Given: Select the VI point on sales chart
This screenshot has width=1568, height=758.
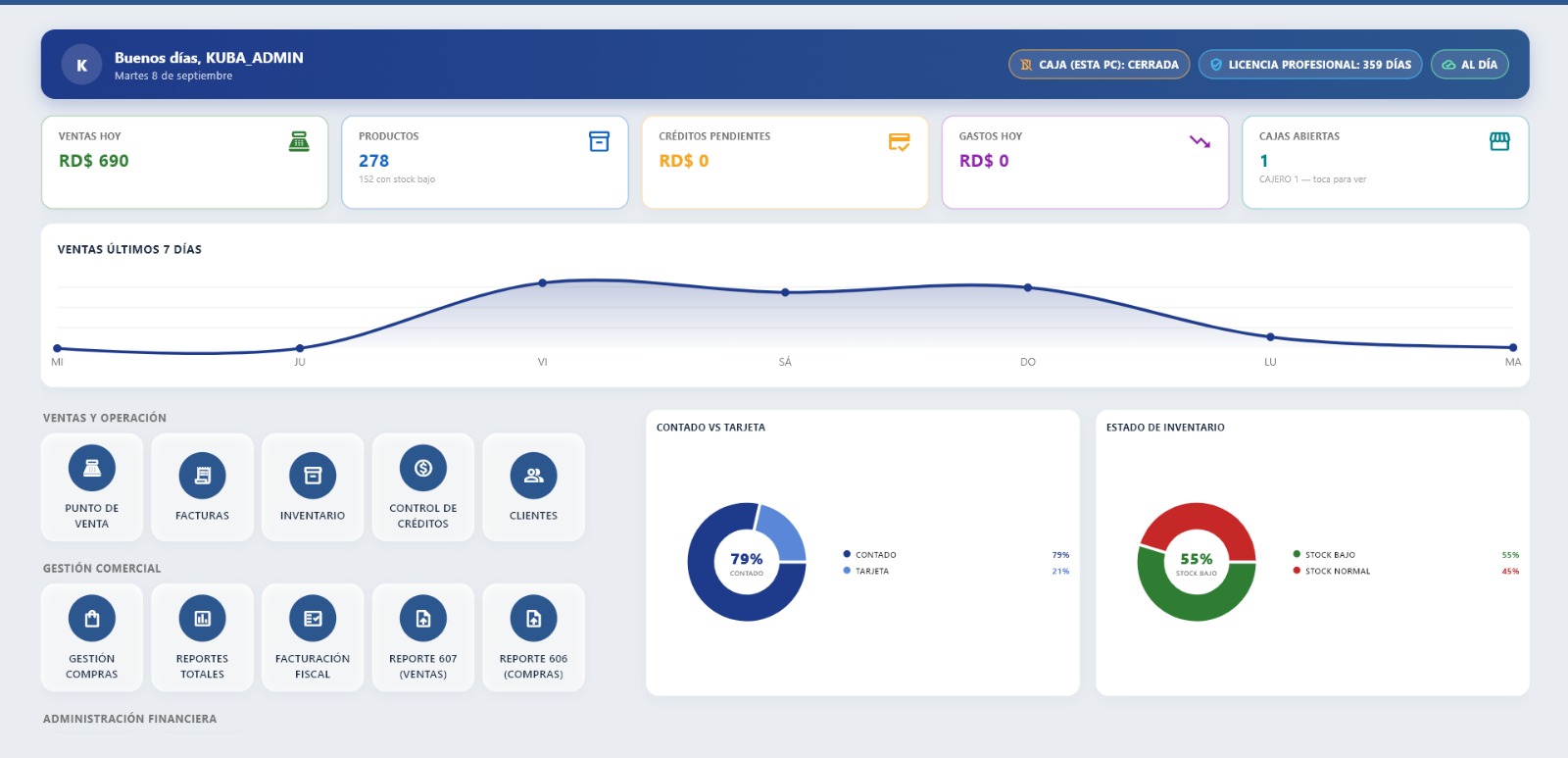Looking at the screenshot, I should [543, 283].
